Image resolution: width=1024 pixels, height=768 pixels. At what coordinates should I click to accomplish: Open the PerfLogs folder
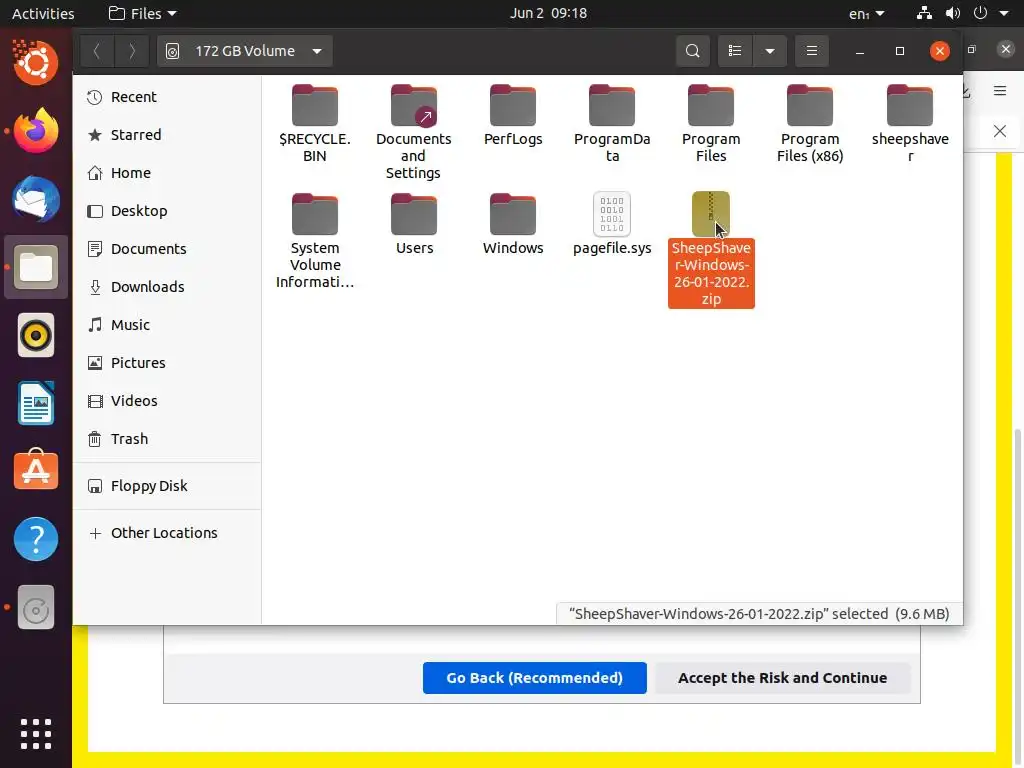click(x=513, y=116)
